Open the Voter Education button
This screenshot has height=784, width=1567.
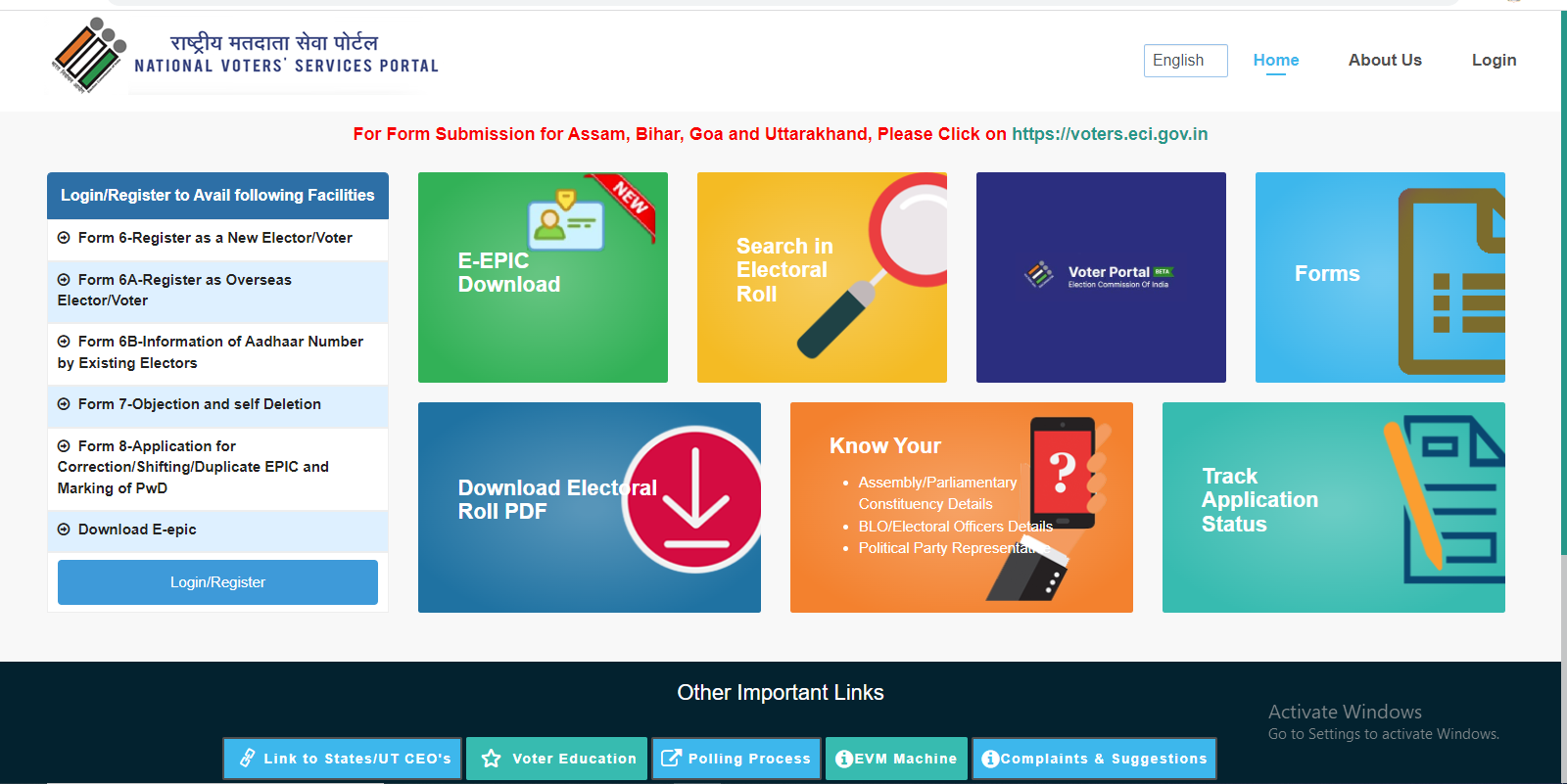(557, 759)
